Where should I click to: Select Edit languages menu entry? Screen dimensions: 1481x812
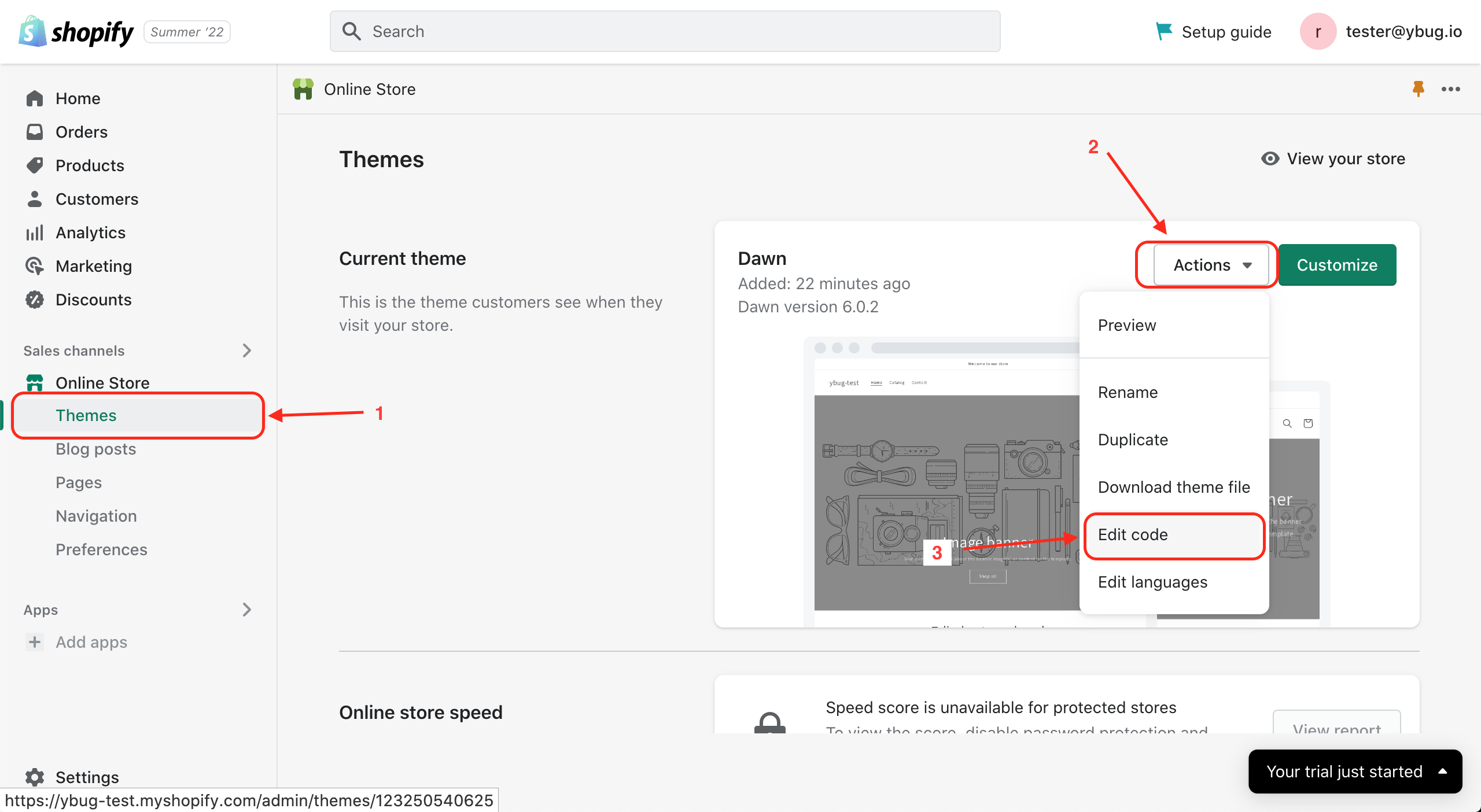1174,582
